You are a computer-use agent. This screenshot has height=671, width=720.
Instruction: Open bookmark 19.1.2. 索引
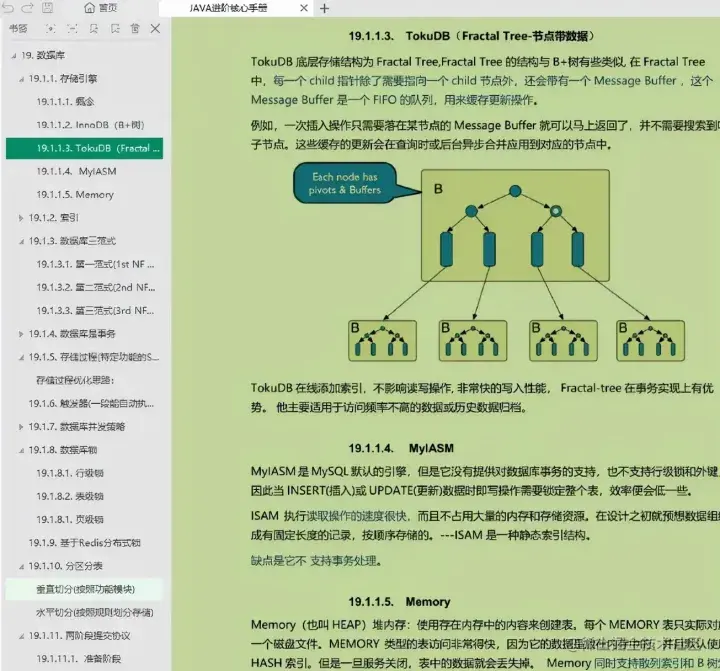53,218
